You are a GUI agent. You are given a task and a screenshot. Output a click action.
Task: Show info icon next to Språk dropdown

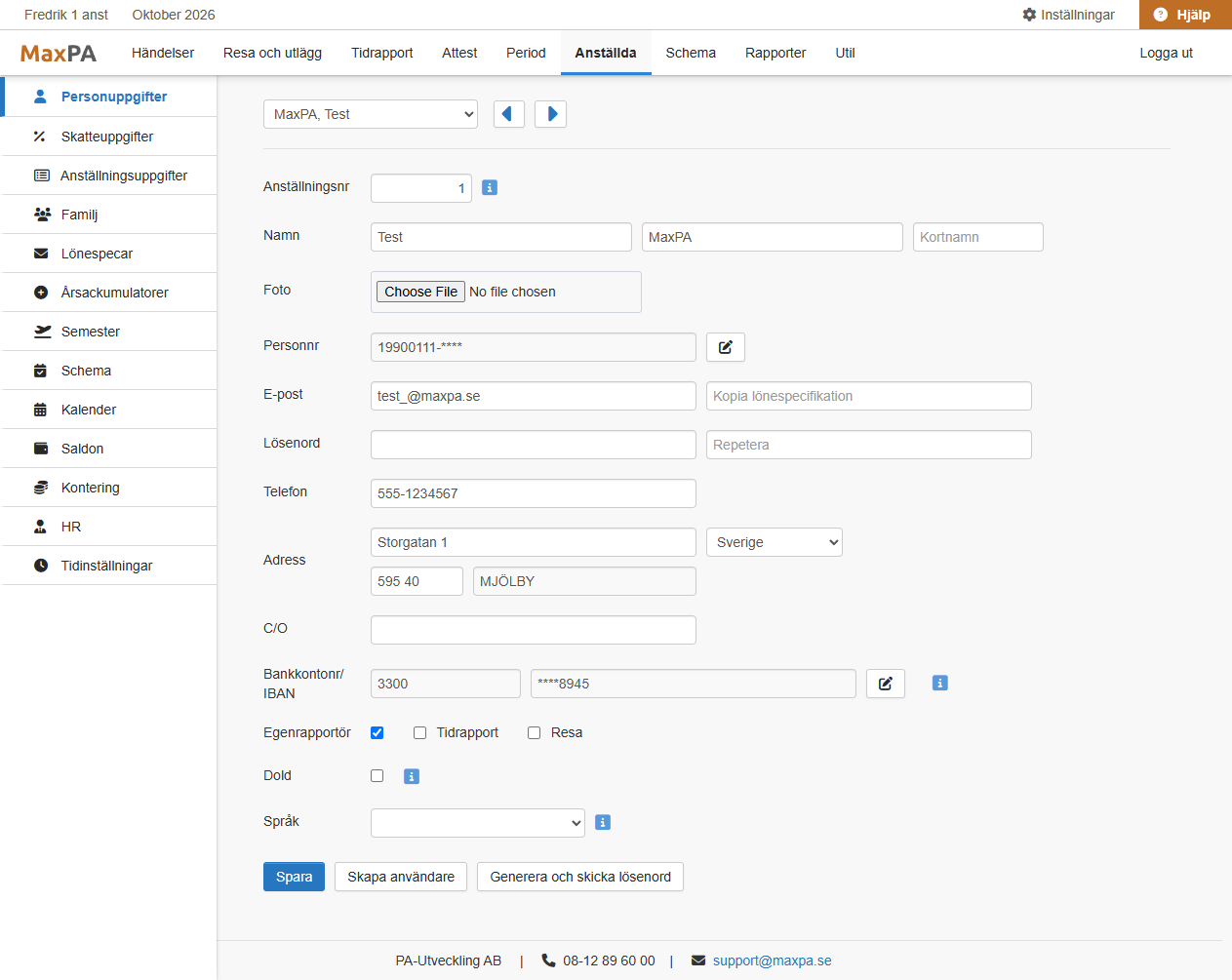(x=603, y=823)
